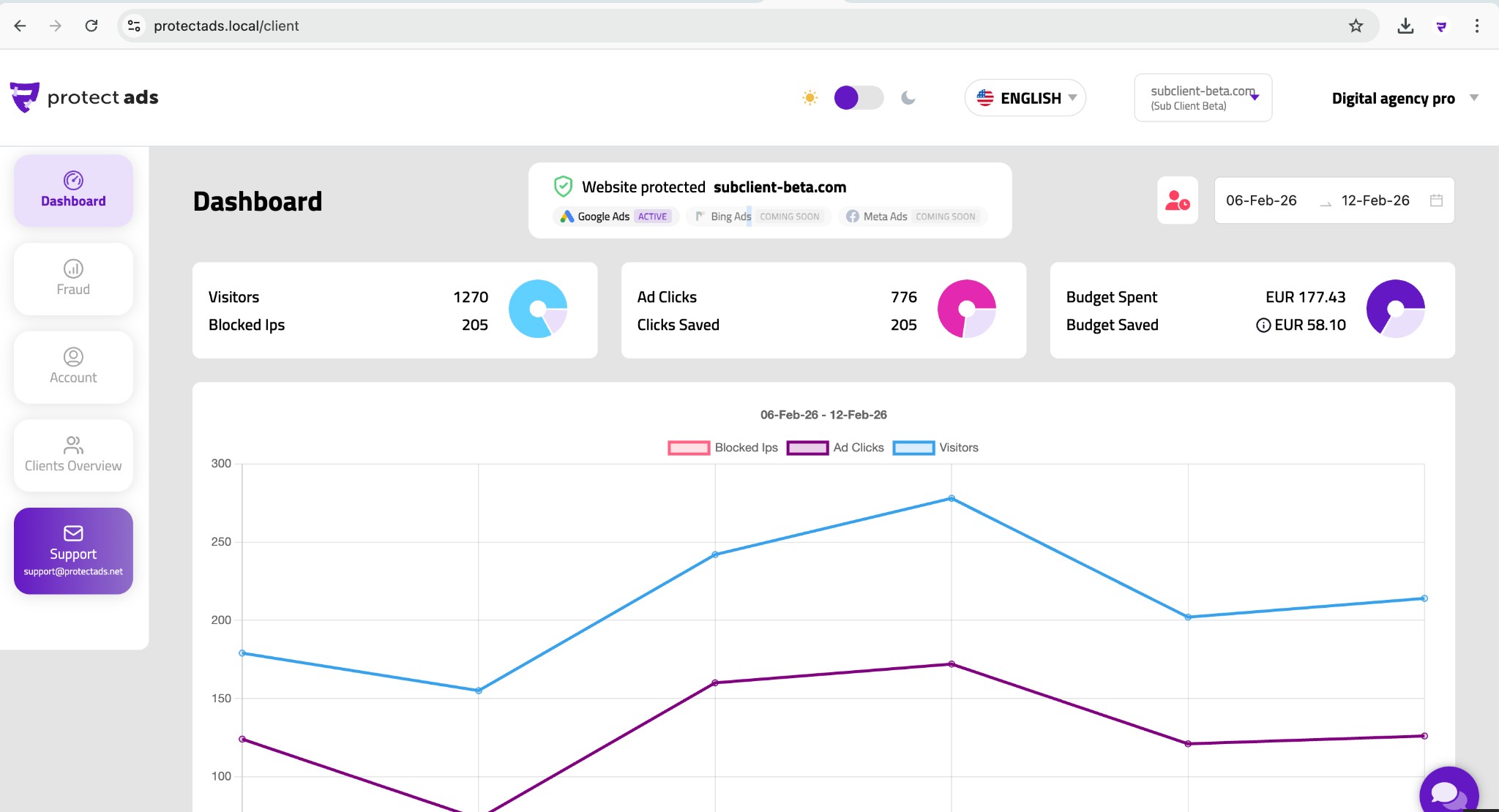Open the Dashboard section in sidebar
Image resolution: width=1499 pixels, height=812 pixels.
pos(72,190)
